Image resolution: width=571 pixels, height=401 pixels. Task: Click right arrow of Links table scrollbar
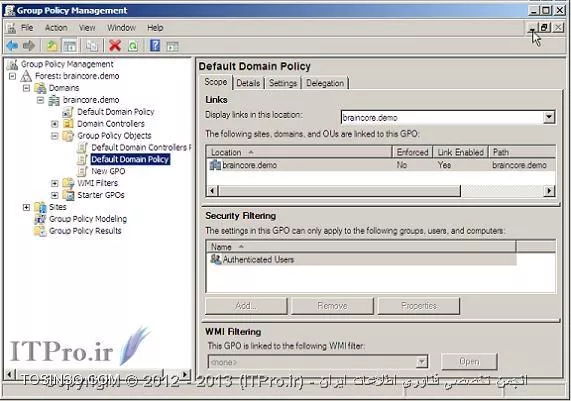pyautogui.click(x=549, y=190)
